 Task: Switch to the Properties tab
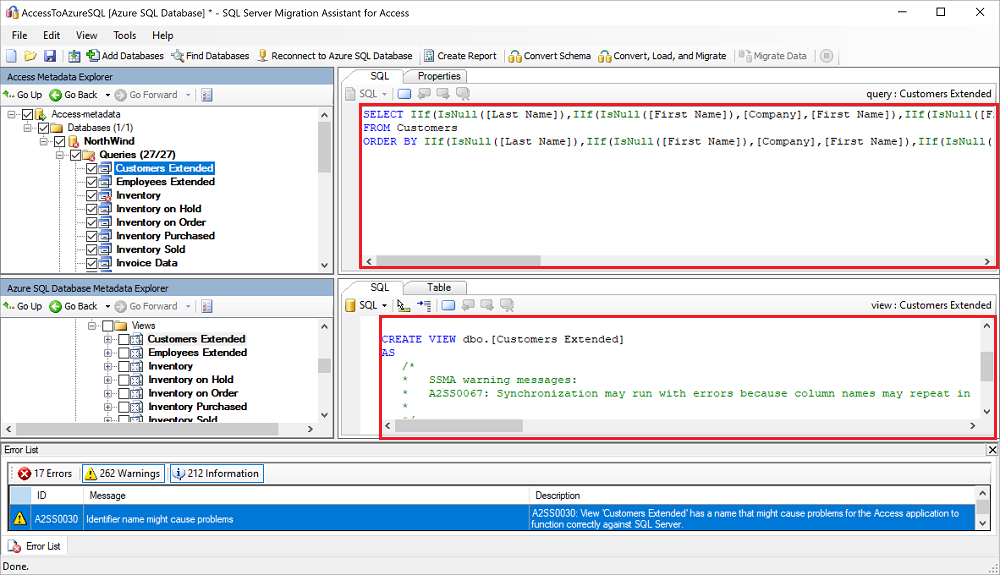click(439, 76)
